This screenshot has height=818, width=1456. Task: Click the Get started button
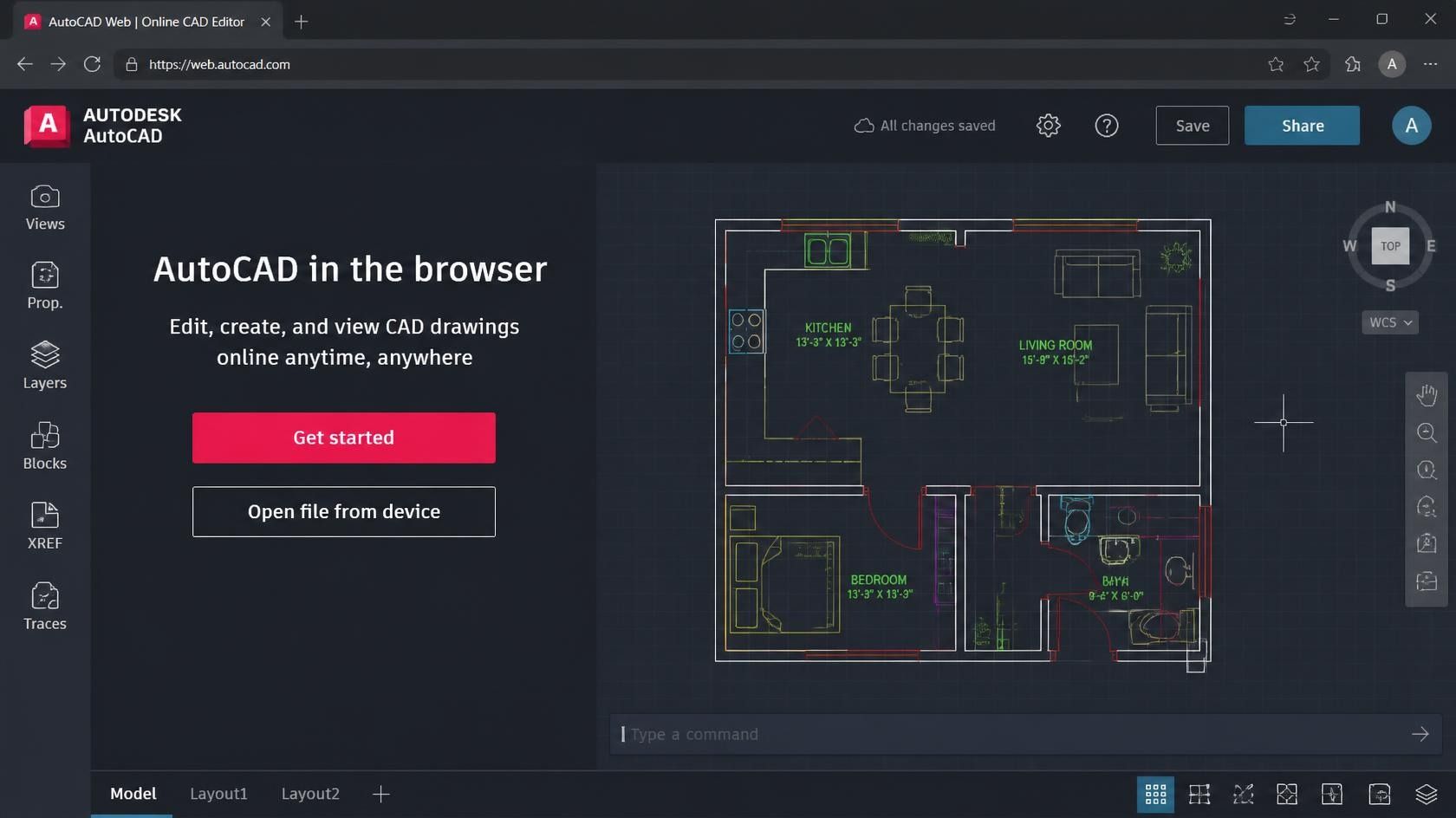click(344, 438)
